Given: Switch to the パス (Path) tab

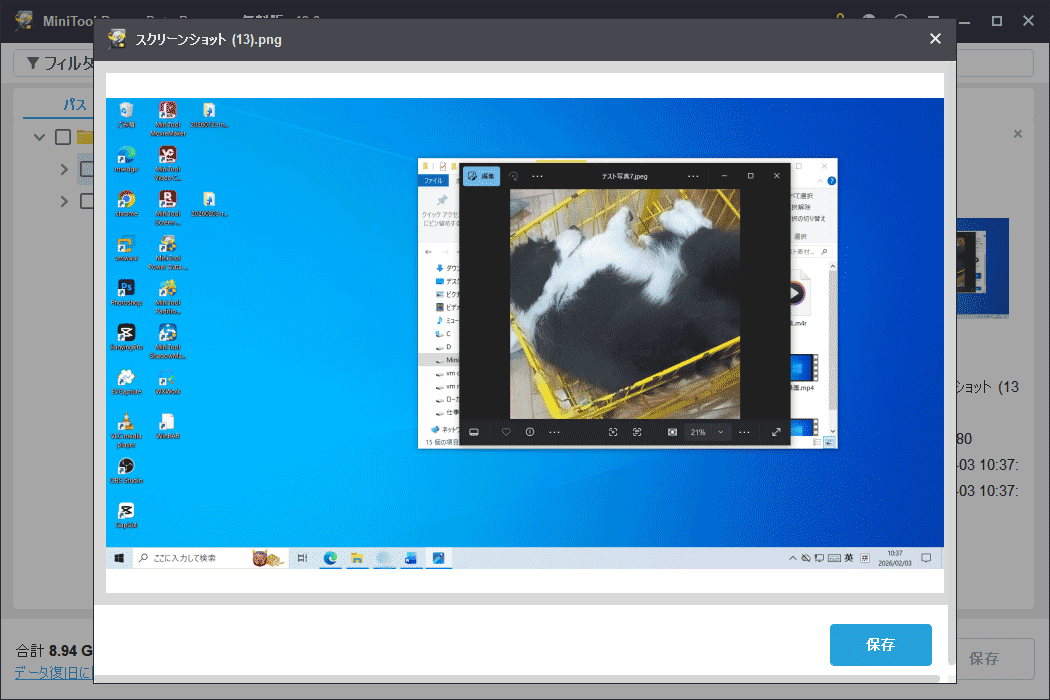Looking at the screenshot, I should click(x=74, y=104).
